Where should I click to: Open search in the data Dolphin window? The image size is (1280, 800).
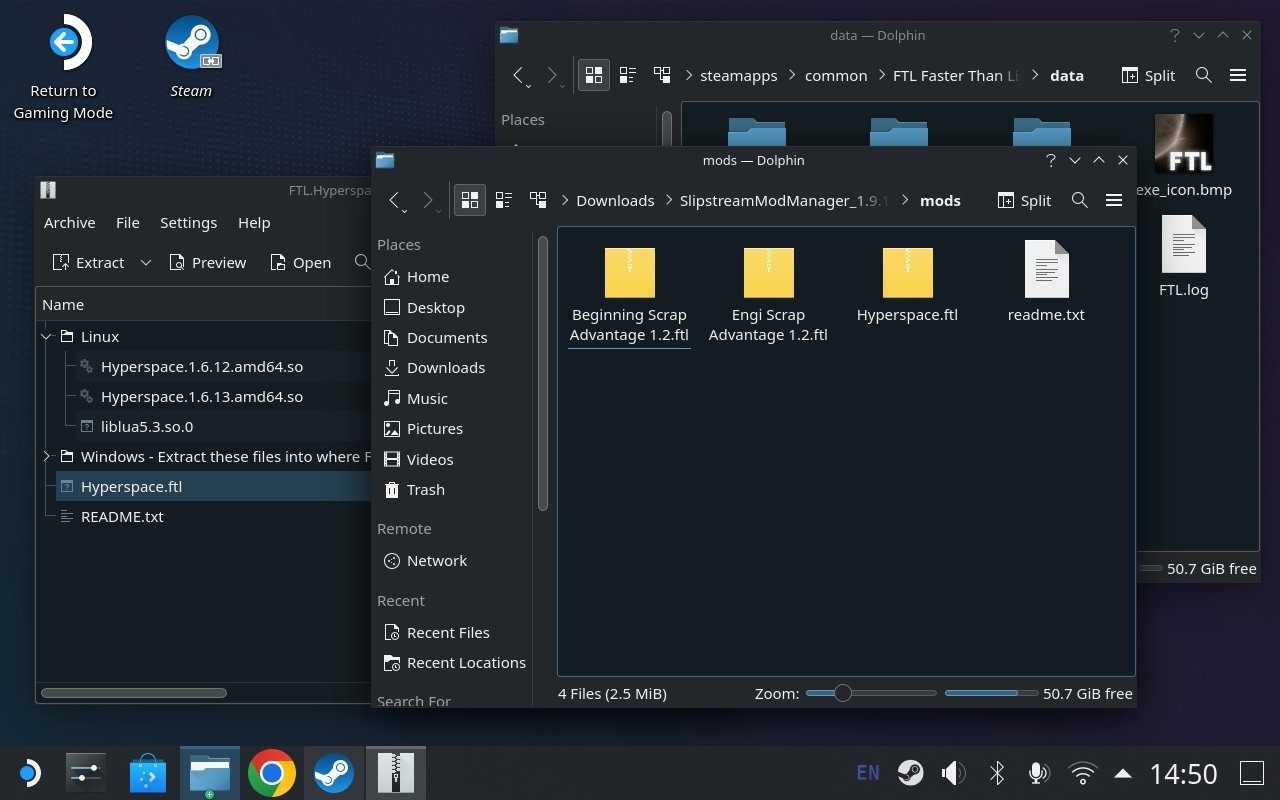coord(1204,75)
